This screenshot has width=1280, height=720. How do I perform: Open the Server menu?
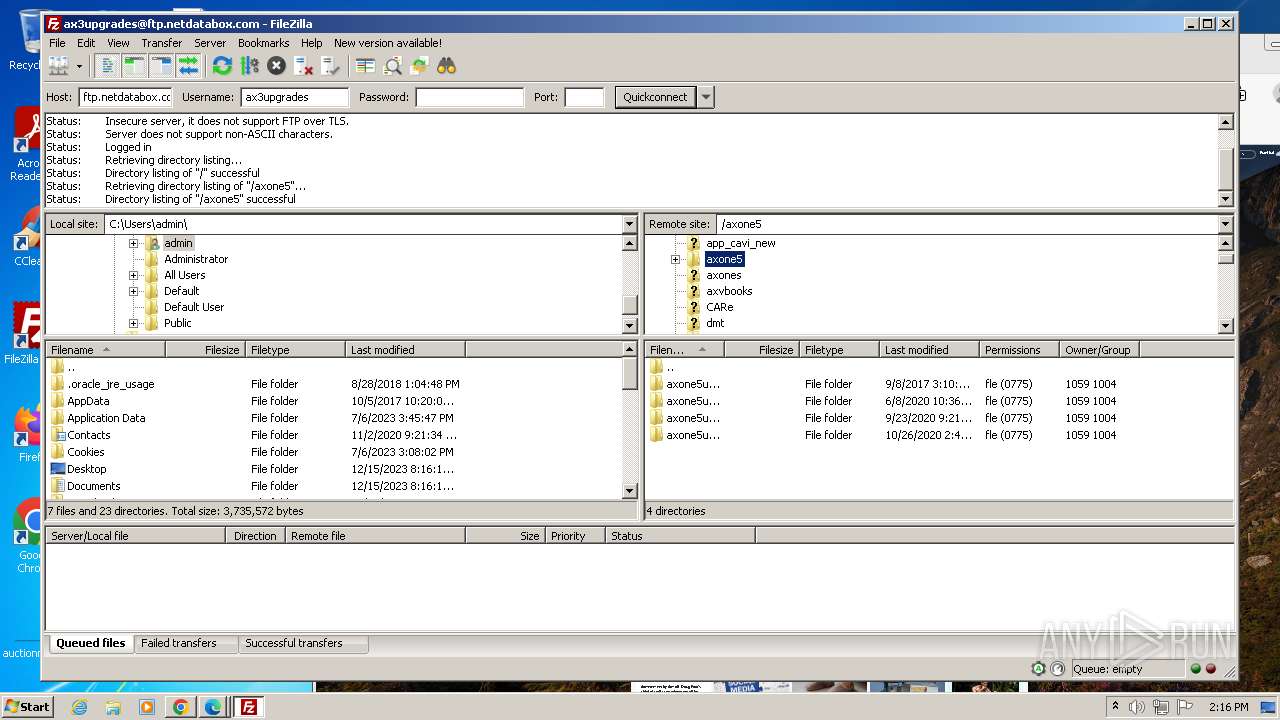(209, 43)
